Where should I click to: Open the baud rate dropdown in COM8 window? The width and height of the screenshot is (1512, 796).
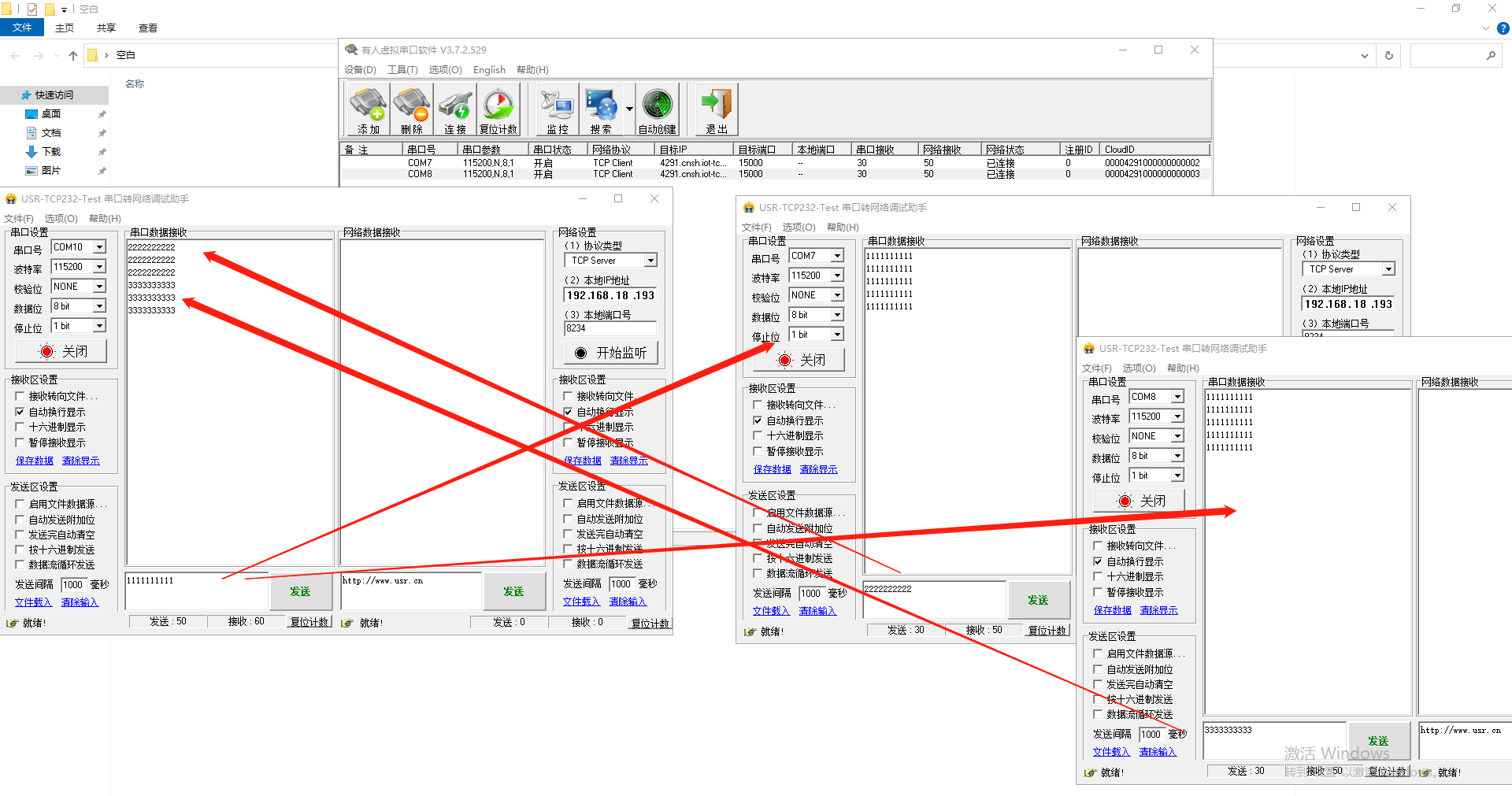coord(1177,417)
